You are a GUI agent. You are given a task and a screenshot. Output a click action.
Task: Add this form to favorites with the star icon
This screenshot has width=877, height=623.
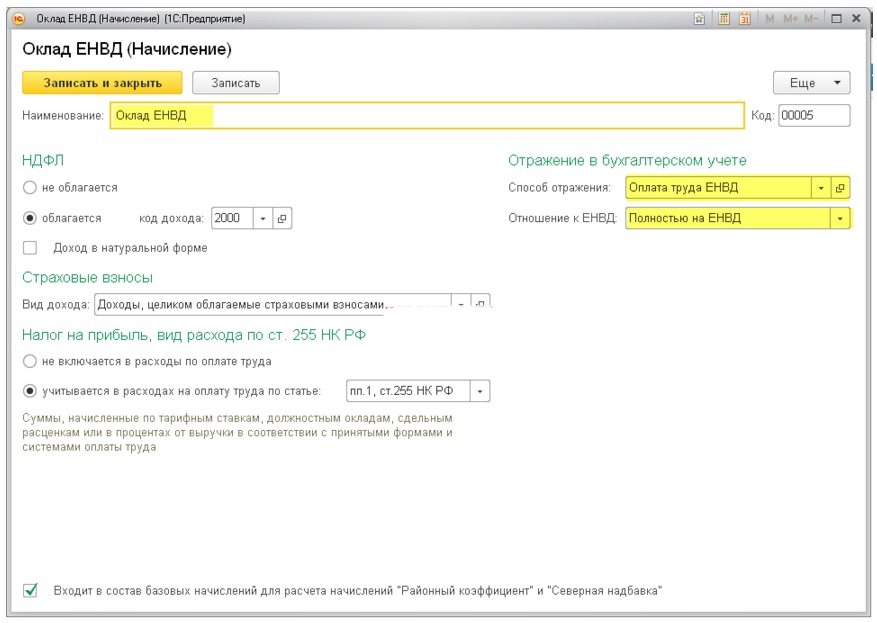699,18
